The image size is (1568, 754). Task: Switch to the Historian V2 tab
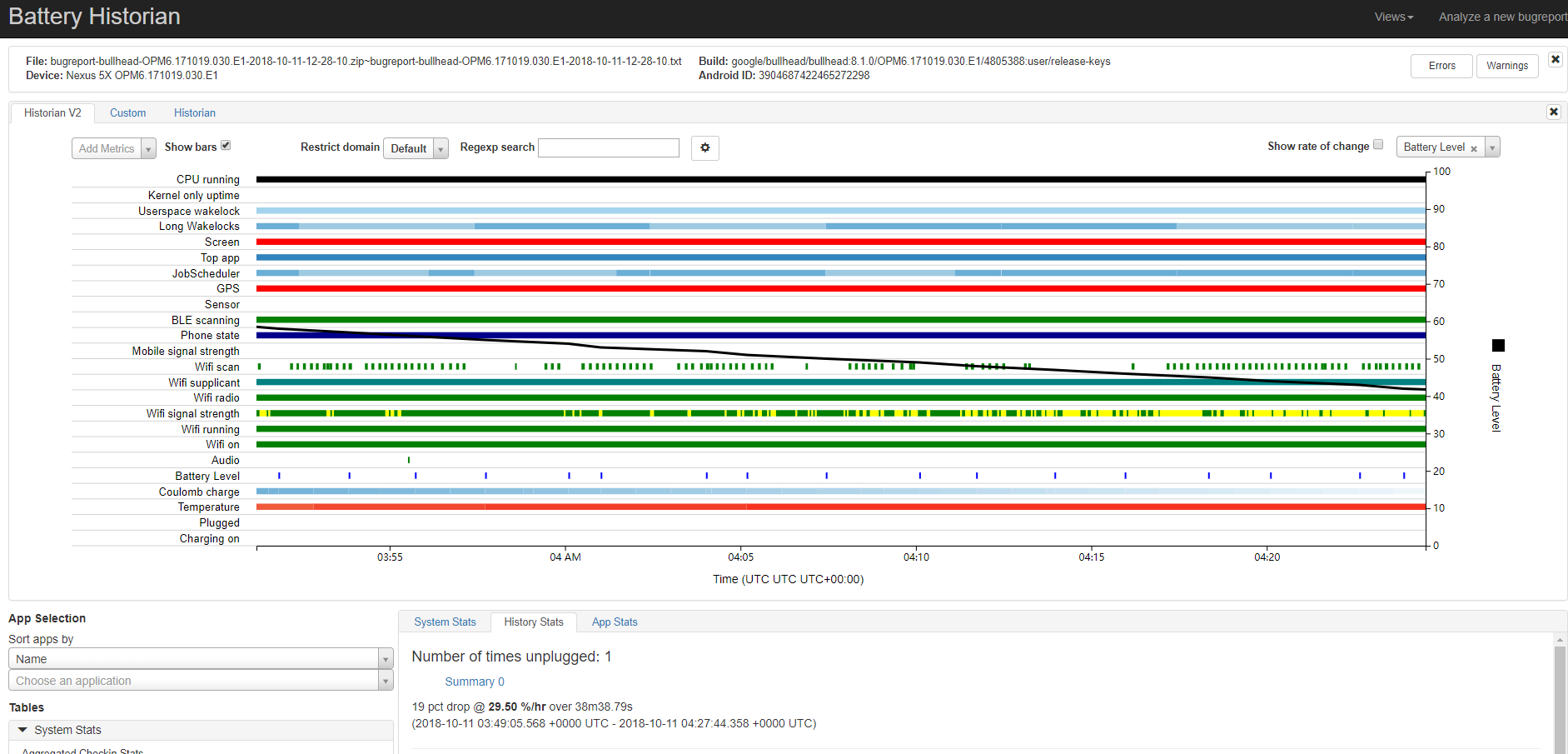pos(52,112)
